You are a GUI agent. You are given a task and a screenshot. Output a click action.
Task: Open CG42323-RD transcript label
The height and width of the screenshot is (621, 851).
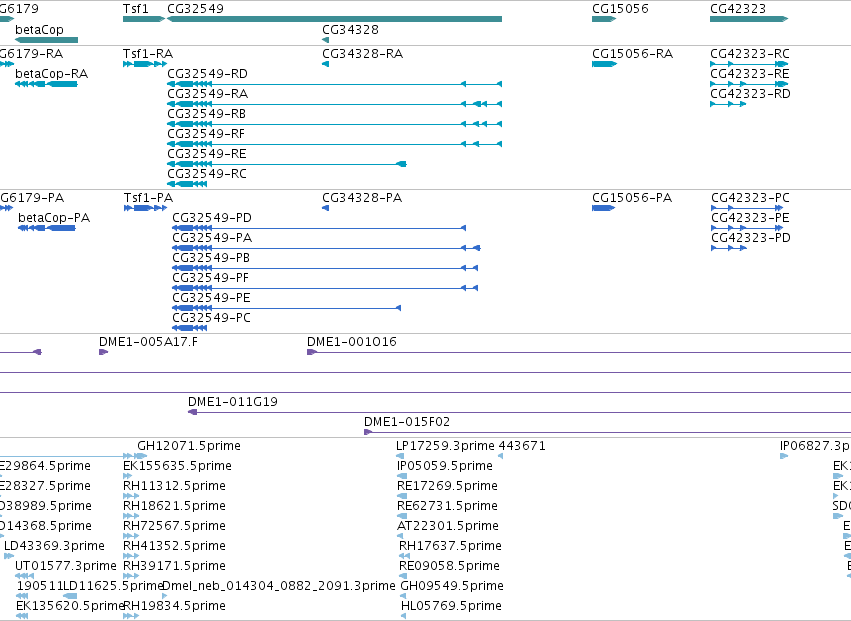[x=751, y=94]
